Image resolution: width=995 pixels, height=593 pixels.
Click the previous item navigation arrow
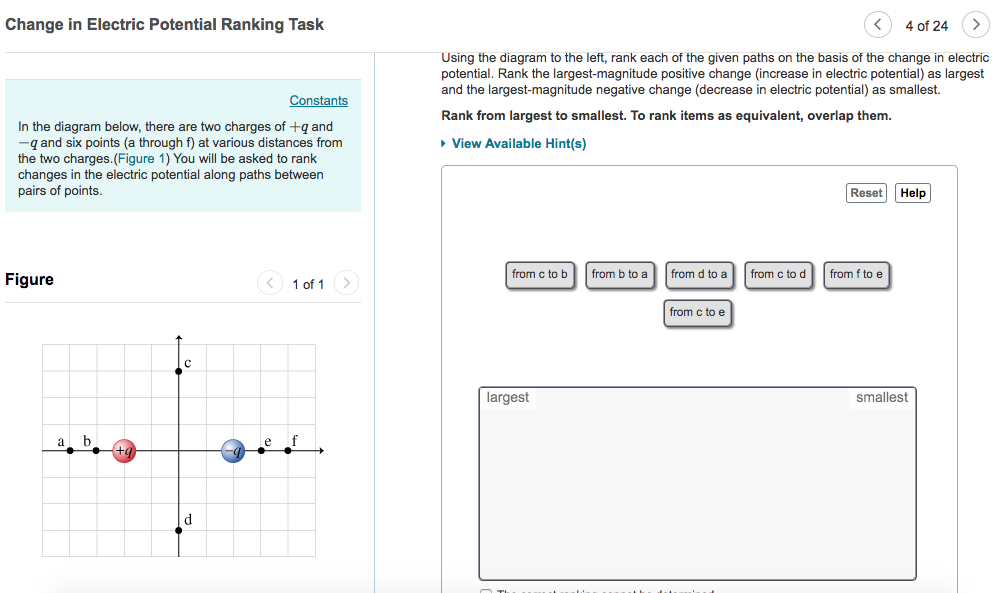tap(878, 24)
